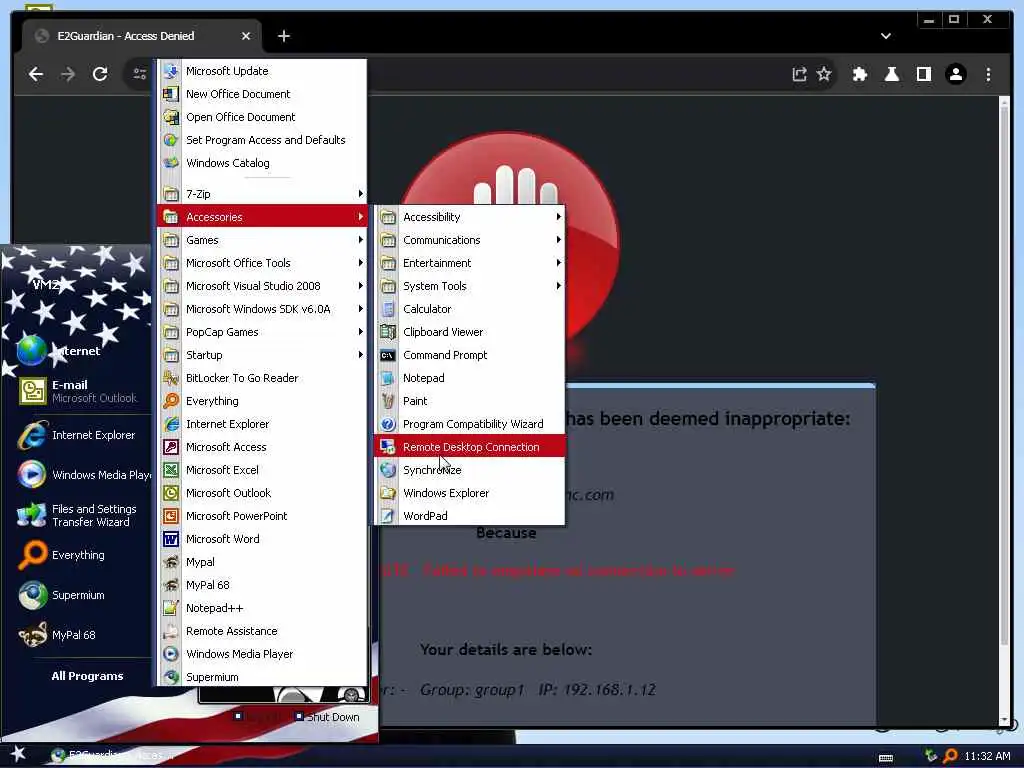Click the Shut Down button
Screen dimensions: 1024x768
pos(327,716)
